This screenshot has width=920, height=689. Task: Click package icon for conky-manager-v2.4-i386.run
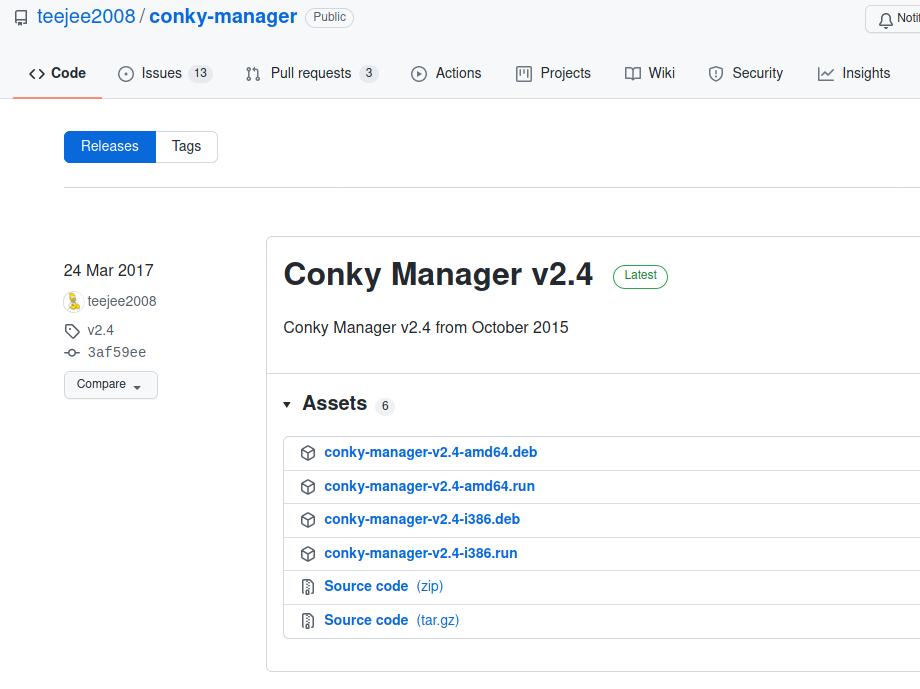[x=308, y=554]
